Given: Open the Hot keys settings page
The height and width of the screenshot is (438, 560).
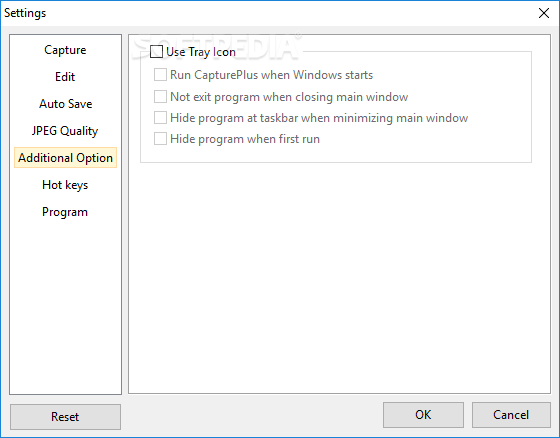Looking at the screenshot, I should point(65,185).
